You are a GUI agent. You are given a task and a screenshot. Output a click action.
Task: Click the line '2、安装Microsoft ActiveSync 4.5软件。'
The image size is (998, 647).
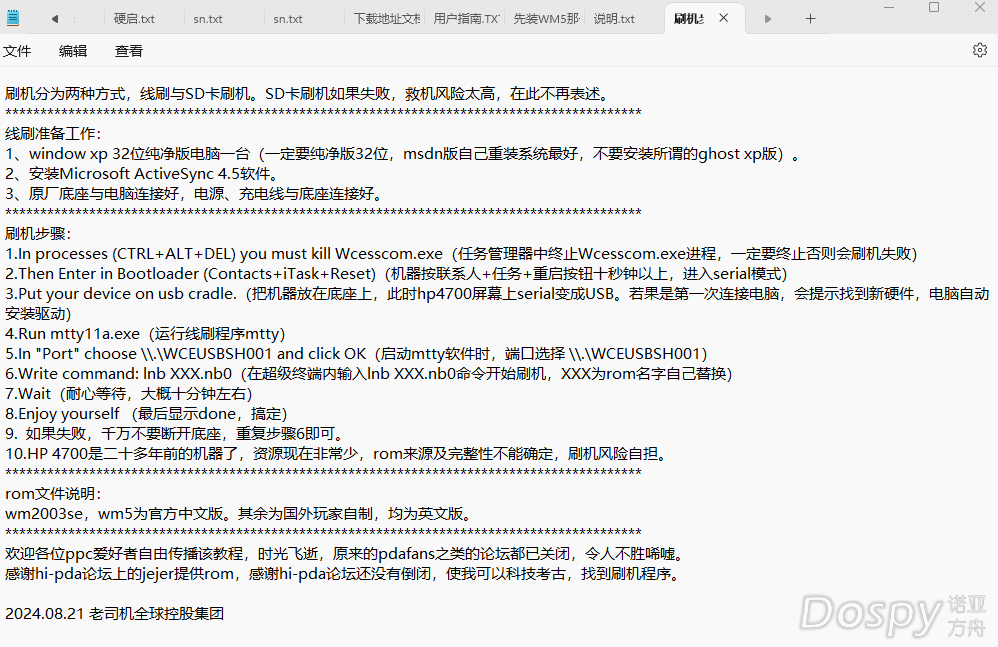(141, 174)
